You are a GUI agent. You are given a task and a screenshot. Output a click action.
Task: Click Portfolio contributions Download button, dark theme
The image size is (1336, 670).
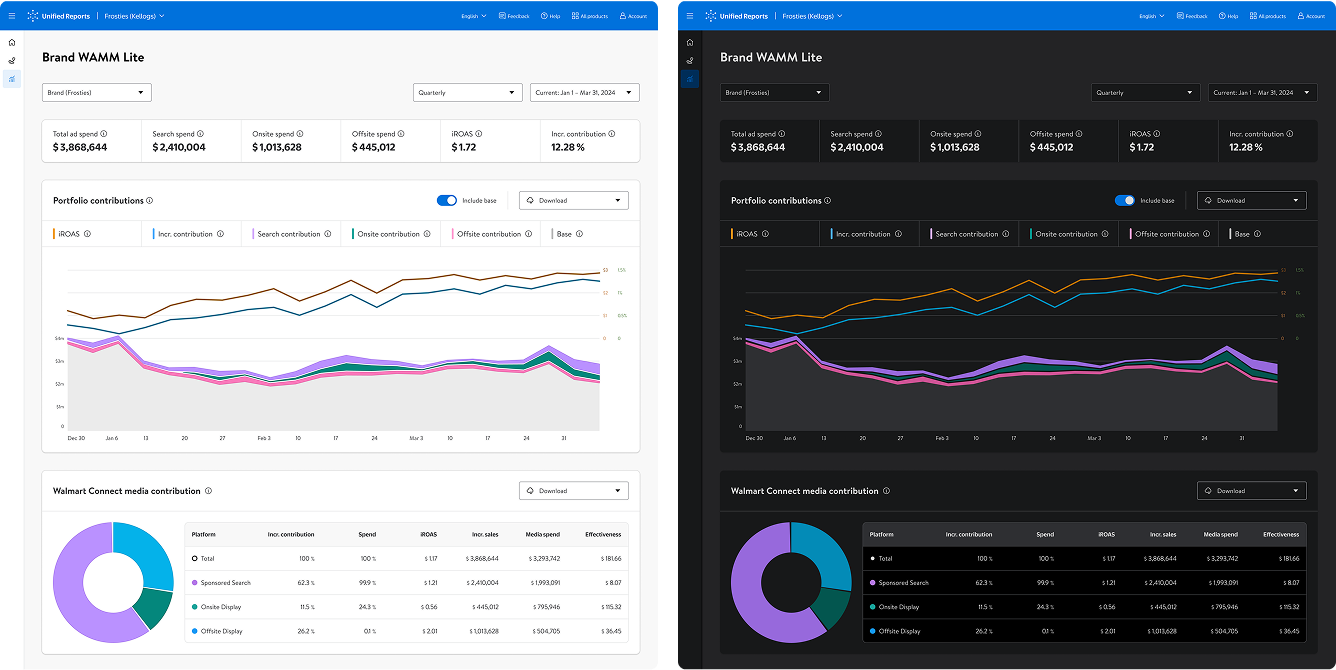tap(1251, 201)
